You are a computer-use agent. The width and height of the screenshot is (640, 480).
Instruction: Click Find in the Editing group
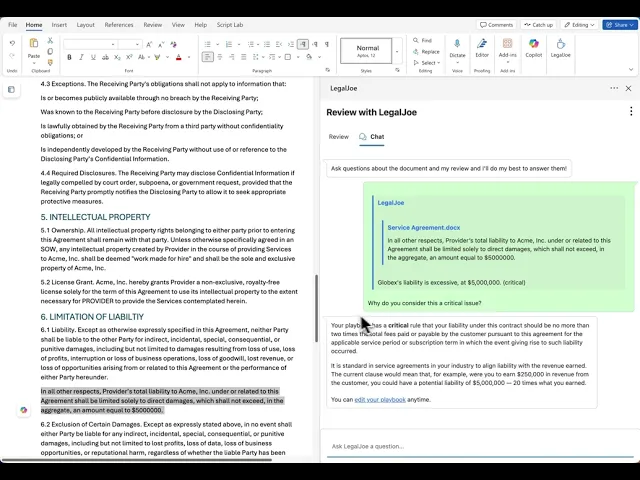click(422, 40)
